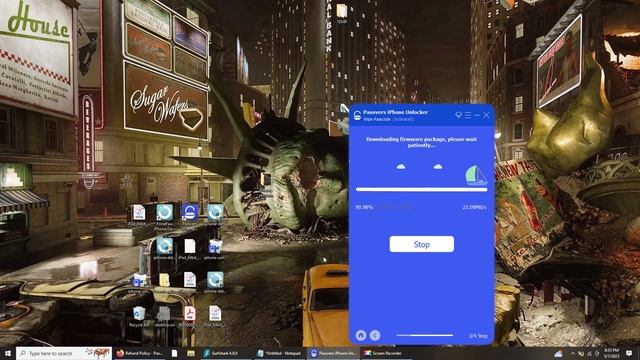Click the Passvers lock logo in title bar

point(357,116)
